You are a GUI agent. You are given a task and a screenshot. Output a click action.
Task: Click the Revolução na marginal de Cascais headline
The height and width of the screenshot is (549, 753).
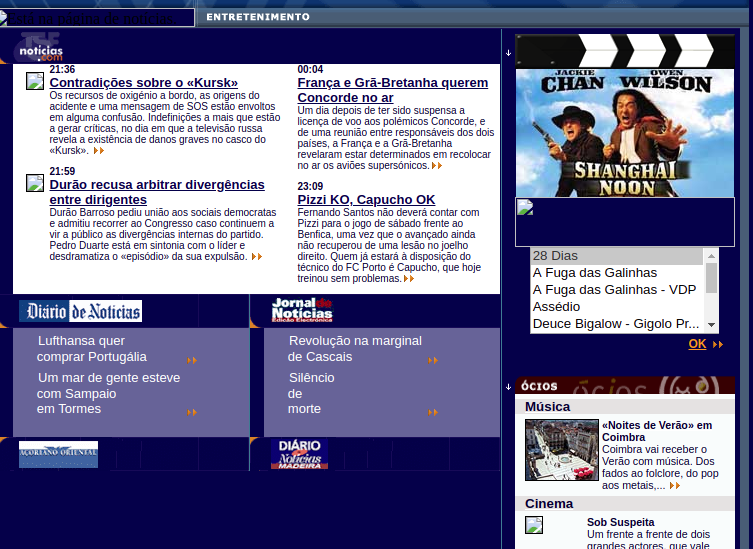click(x=355, y=349)
